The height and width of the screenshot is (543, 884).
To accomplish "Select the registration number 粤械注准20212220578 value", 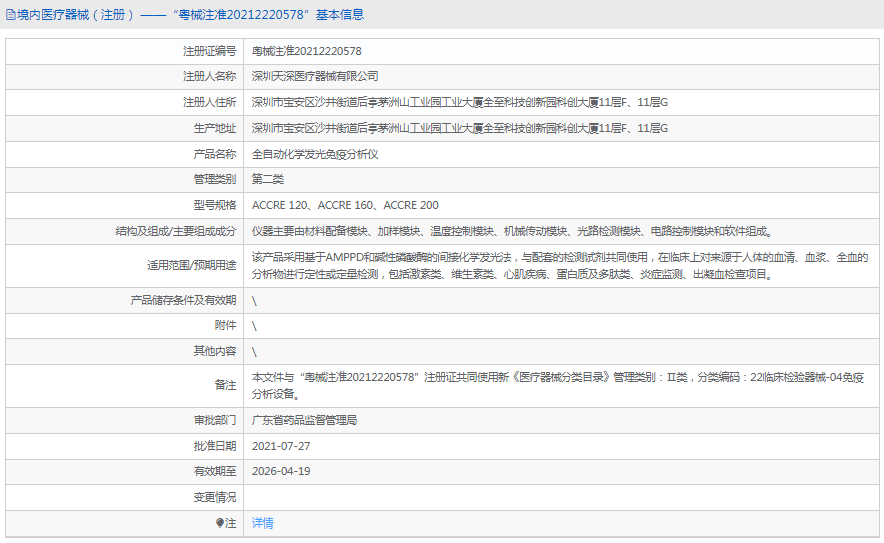I will click(x=307, y=51).
